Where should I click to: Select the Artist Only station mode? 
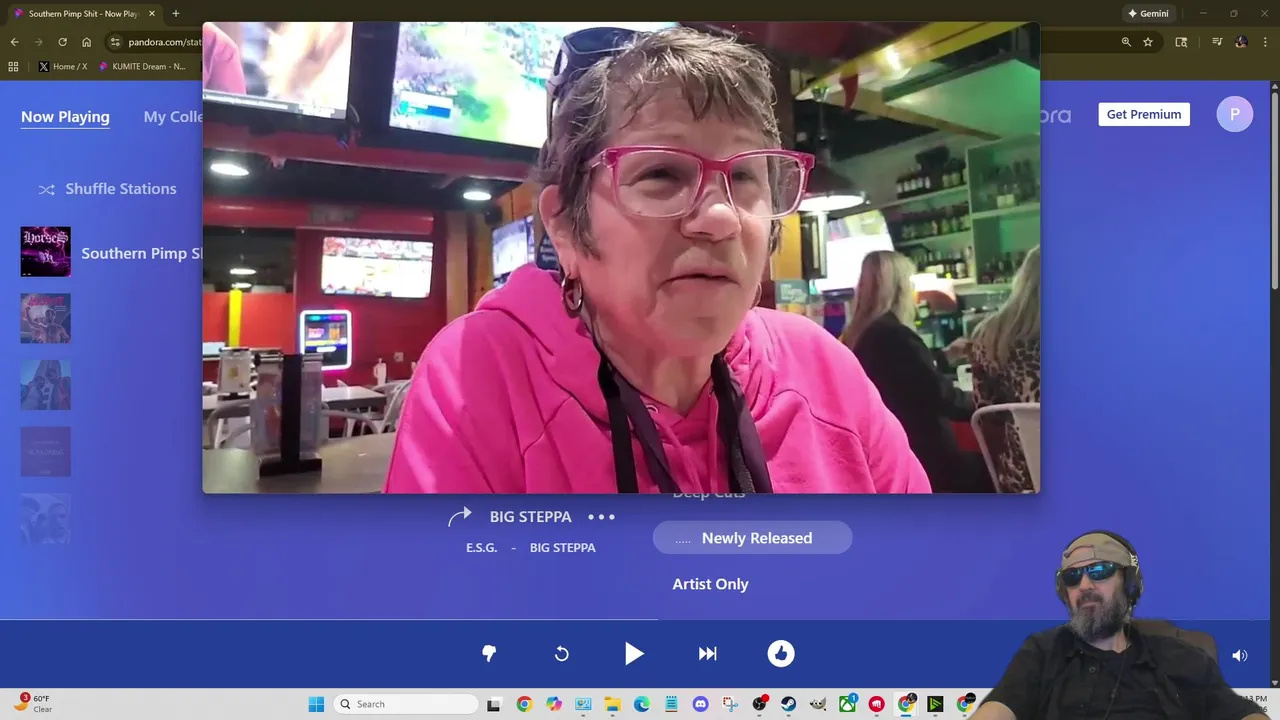click(x=710, y=584)
